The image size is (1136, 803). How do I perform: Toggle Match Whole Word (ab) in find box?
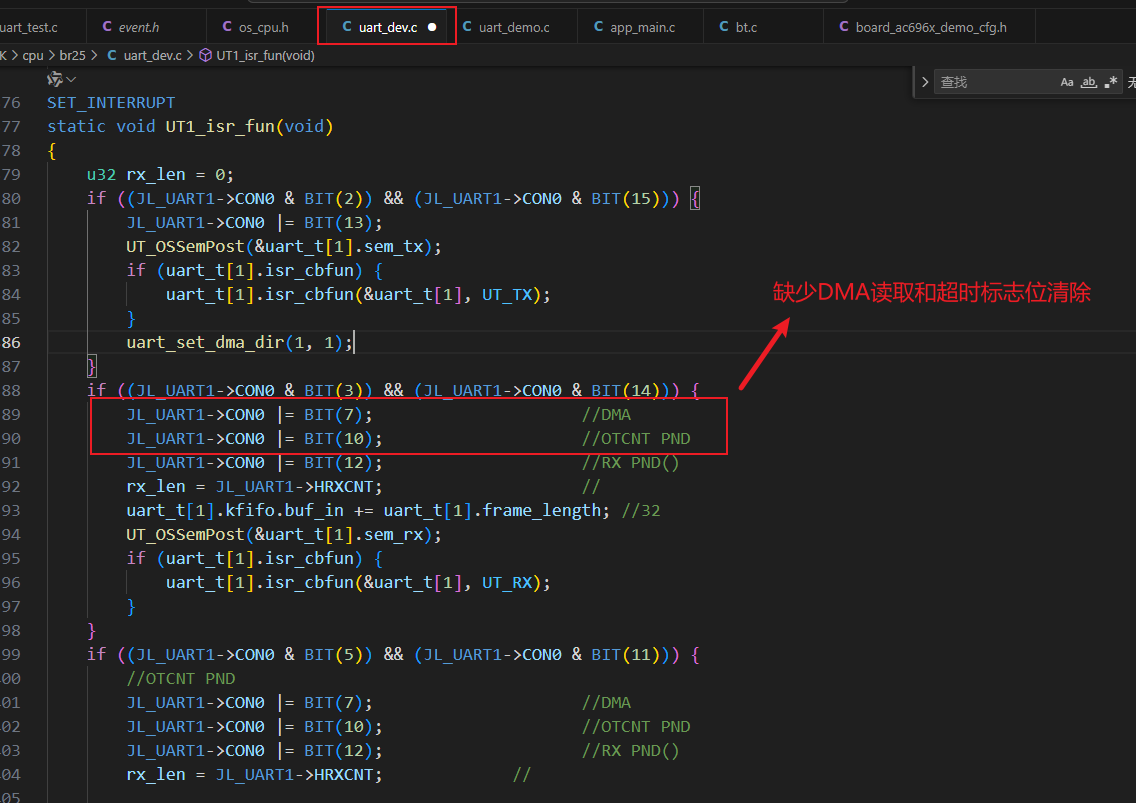point(1088,82)
